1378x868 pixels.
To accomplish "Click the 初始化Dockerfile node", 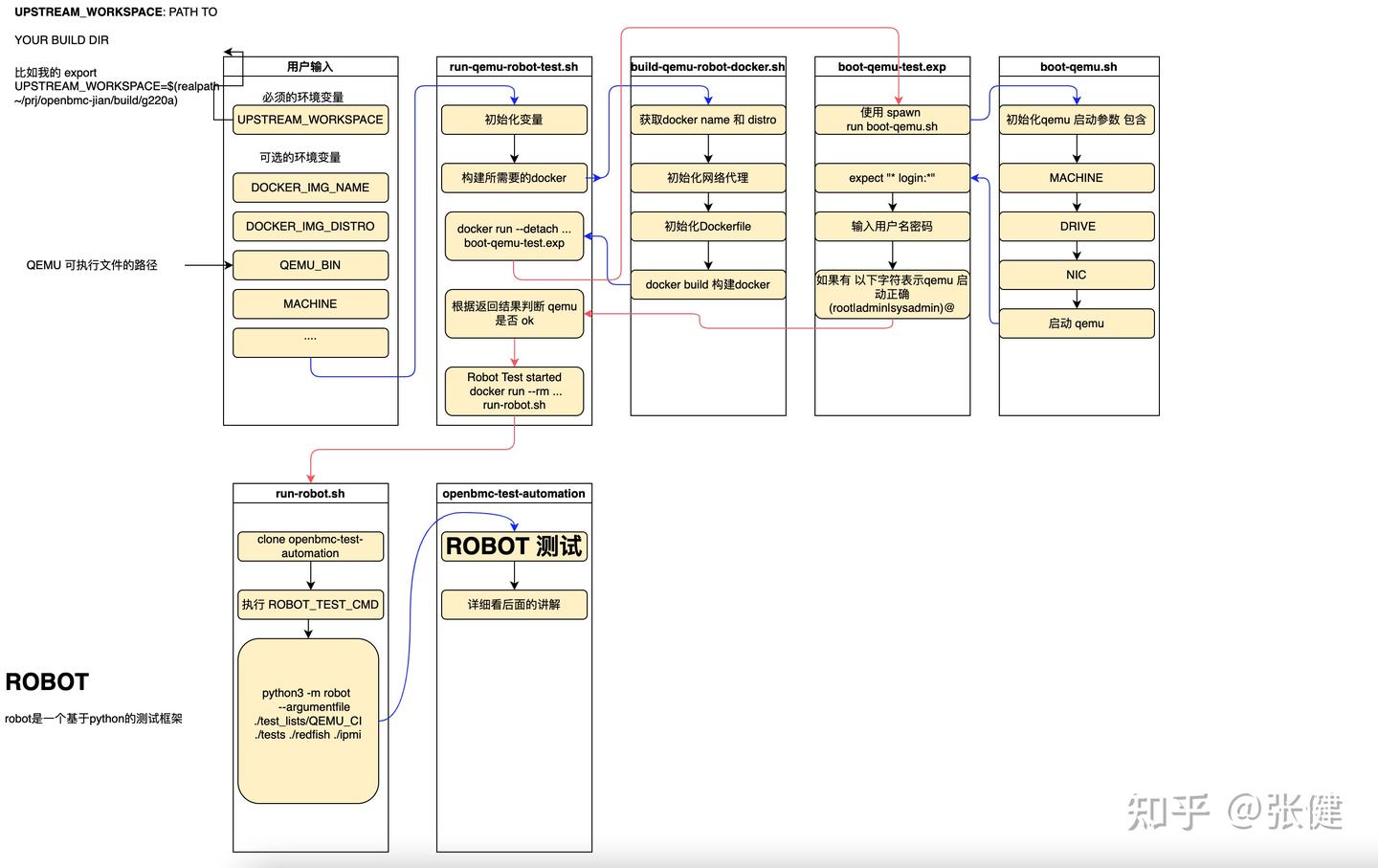I will pyautogui.click(x=708, y=227).
